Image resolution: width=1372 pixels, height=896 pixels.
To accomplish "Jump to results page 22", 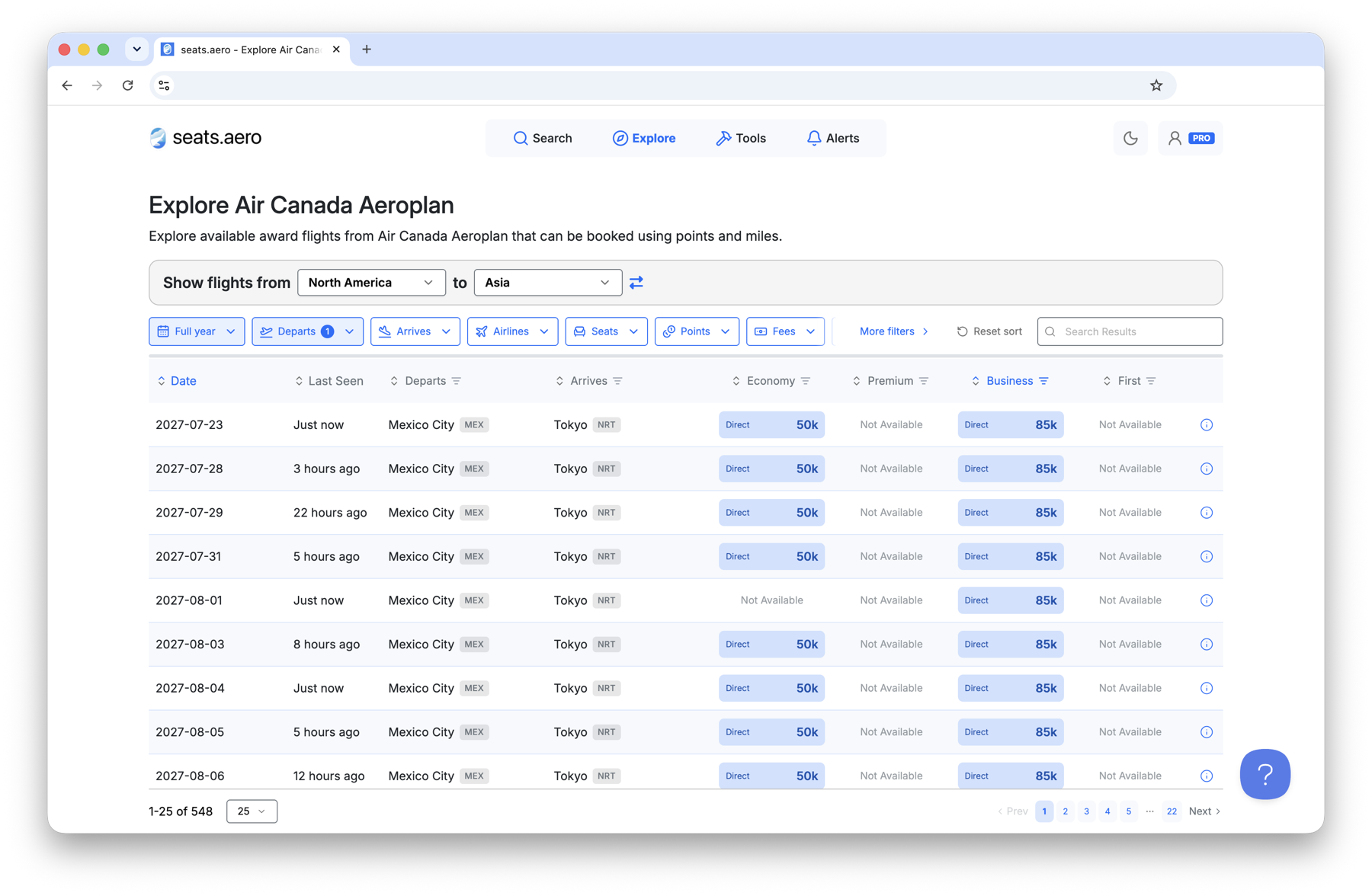I will (x=1172, y=811).
